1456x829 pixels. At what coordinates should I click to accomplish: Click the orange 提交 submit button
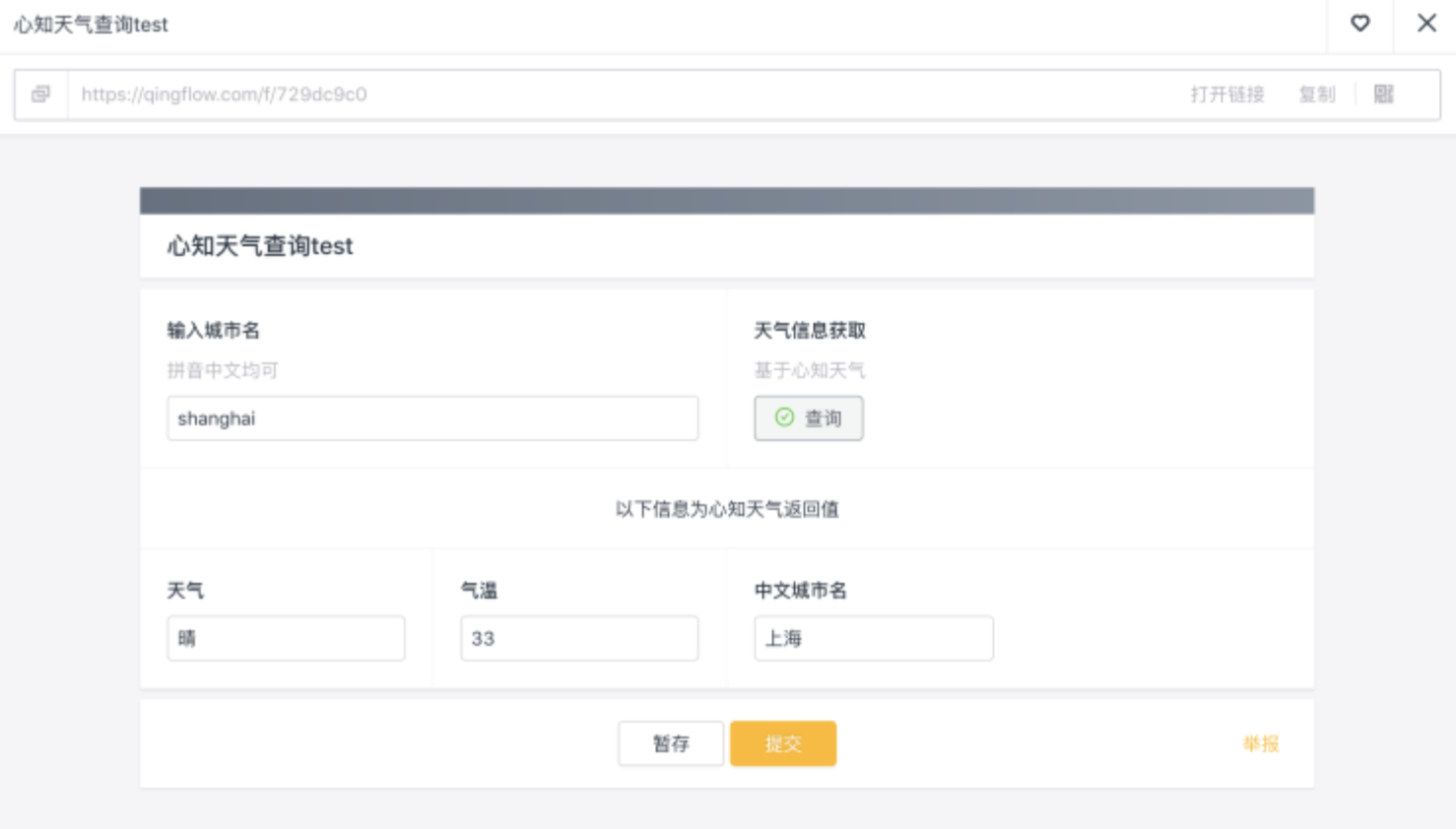click(x=783, y=743)
